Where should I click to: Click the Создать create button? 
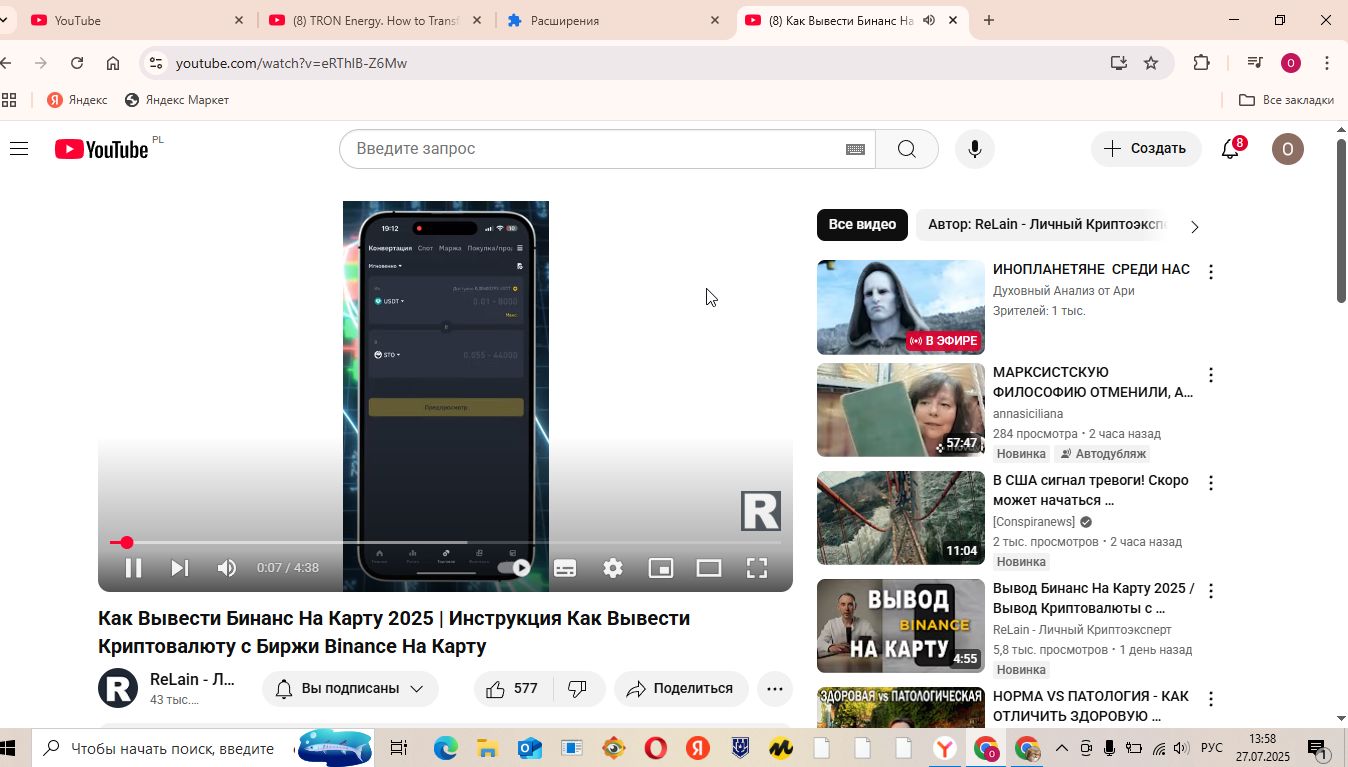1146,149
